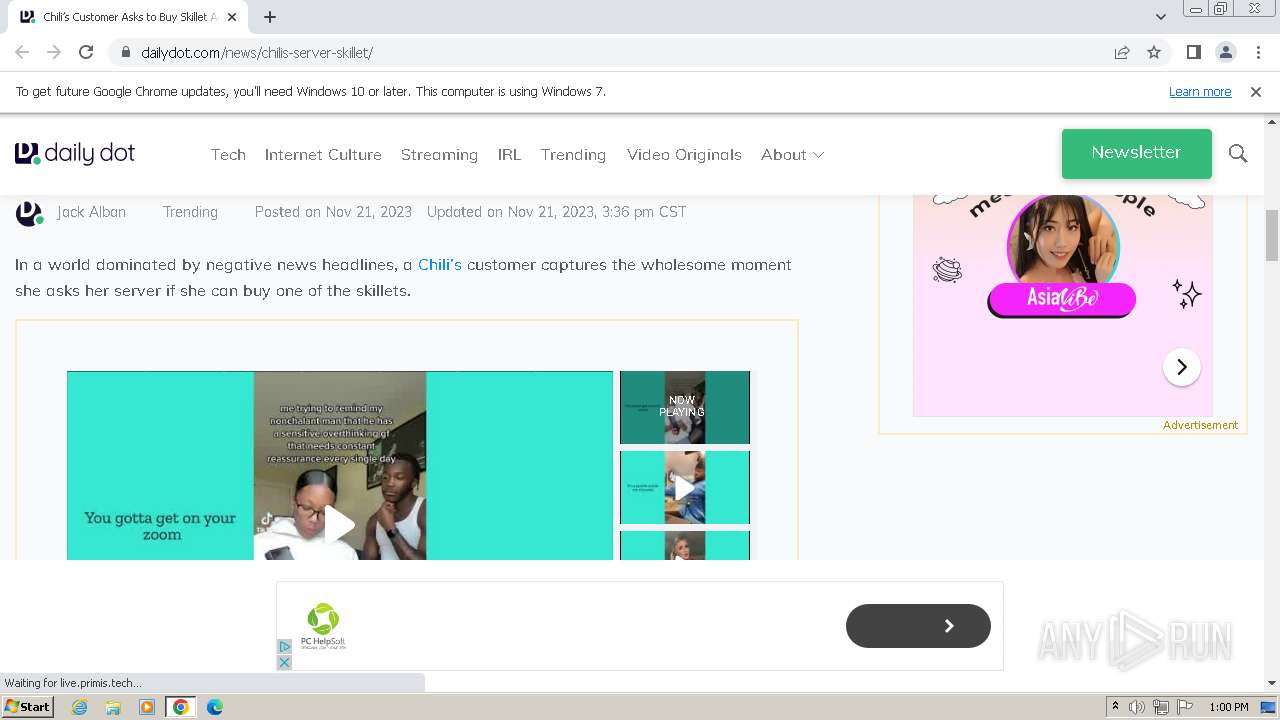Open author Jack Alban's page
Image resolution: width=1280 pixels, height=720 pixels.
[91, 211]
